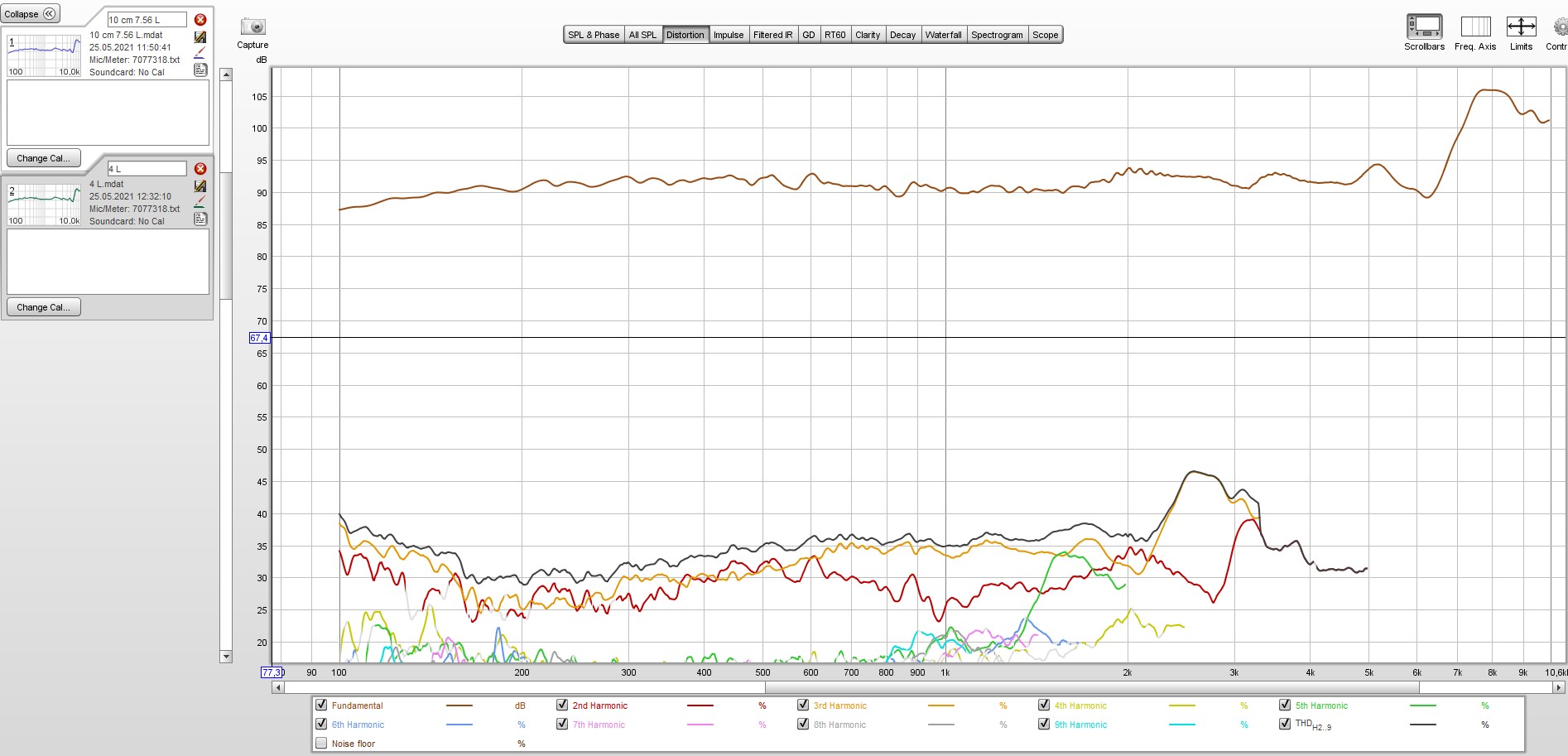Image resolution: width=1568 pixels, height=756 pixels.
Task: Click the vertical scrollbar down arrow
Action: [x=226, y=657]
